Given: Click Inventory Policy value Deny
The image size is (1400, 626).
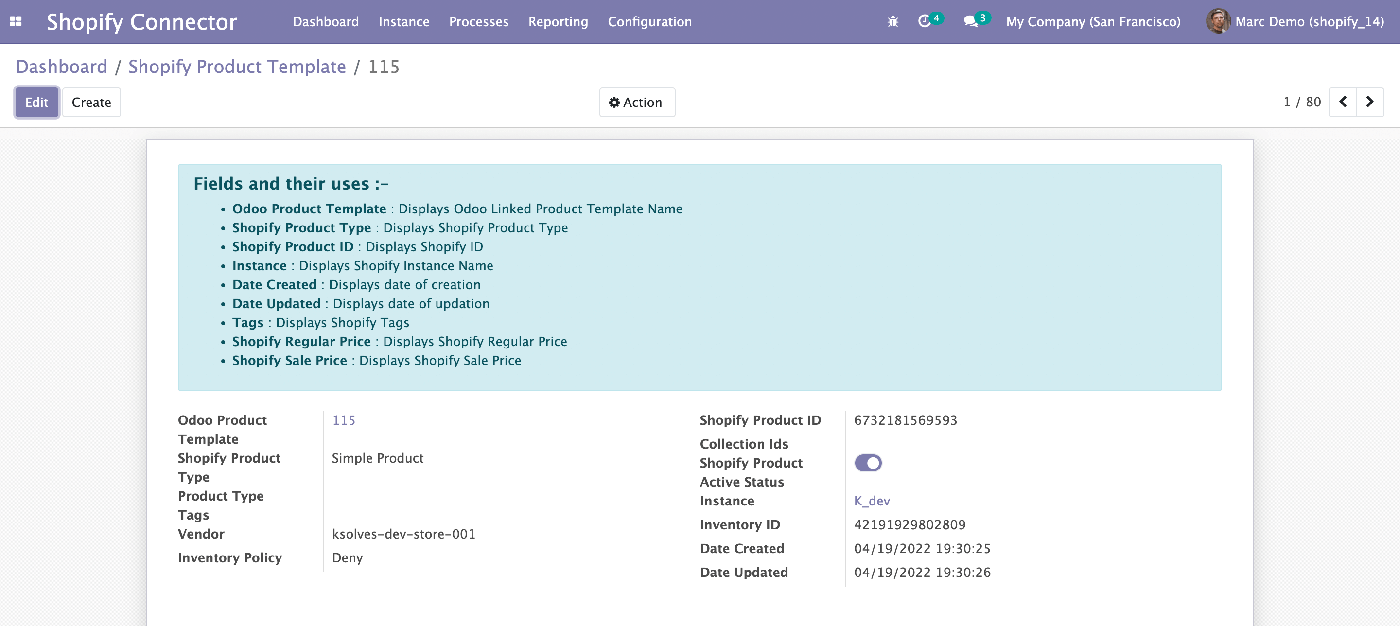Looking at the screenshot, I should pos(347,558).
